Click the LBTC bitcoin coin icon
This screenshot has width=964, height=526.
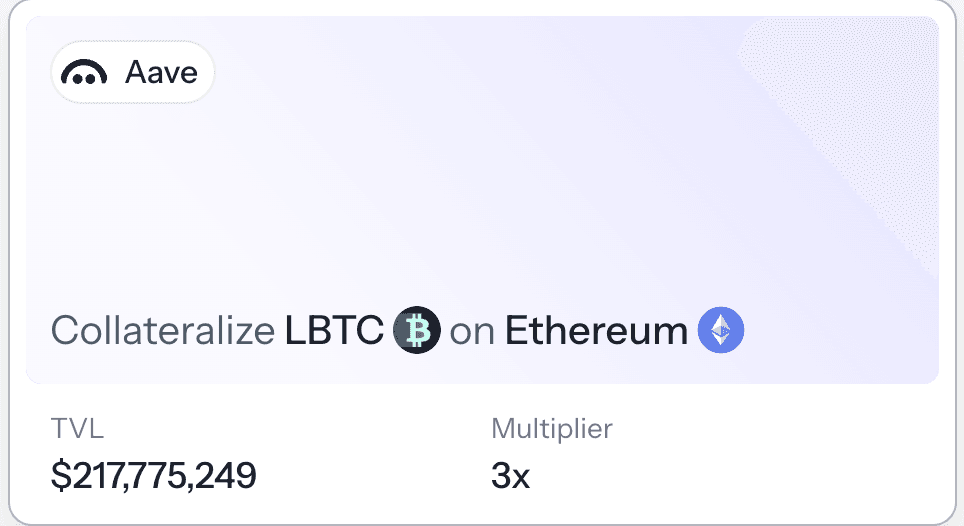pyautogui.click(x=417, y=330)
